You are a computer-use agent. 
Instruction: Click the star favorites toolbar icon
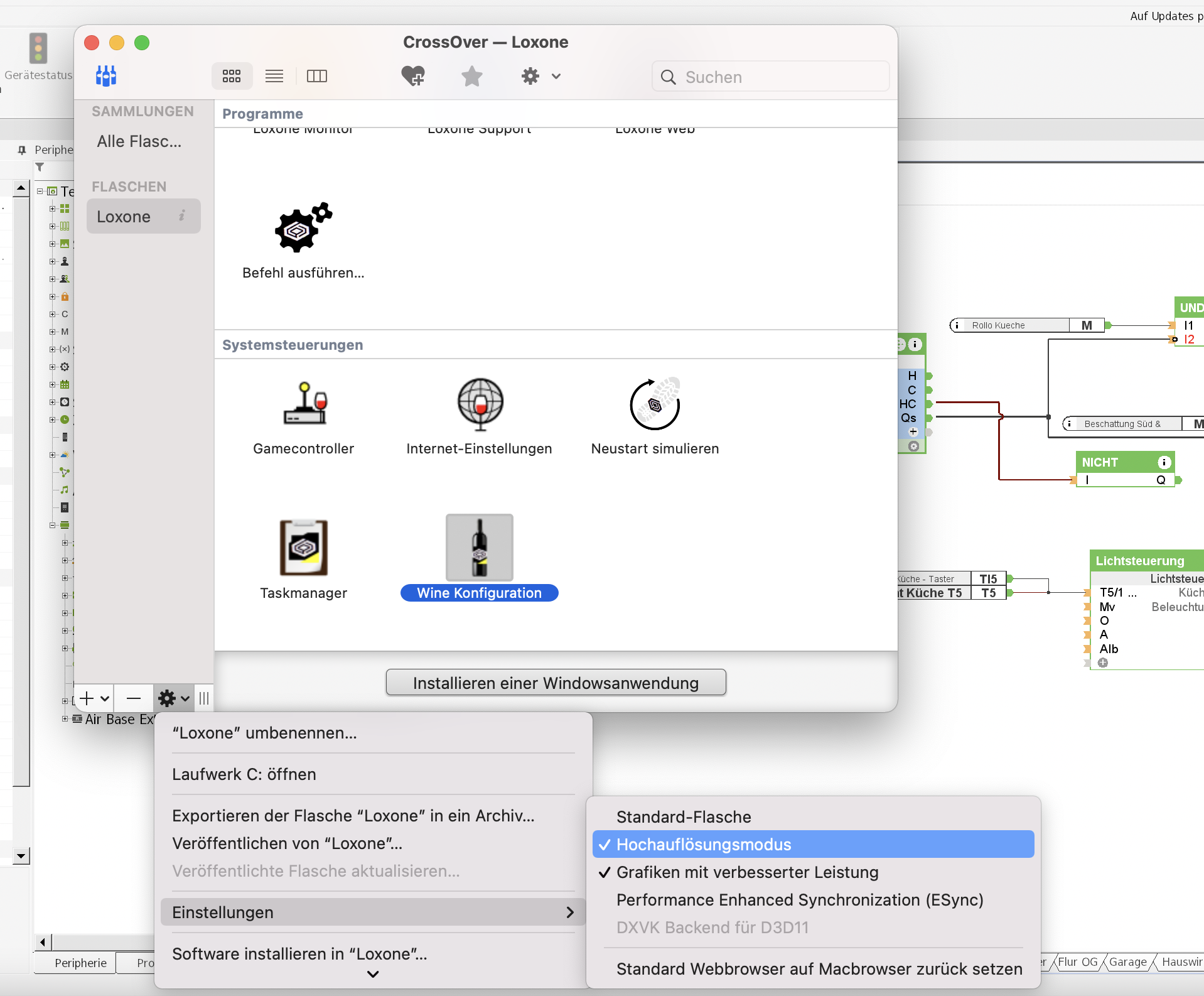471,76
